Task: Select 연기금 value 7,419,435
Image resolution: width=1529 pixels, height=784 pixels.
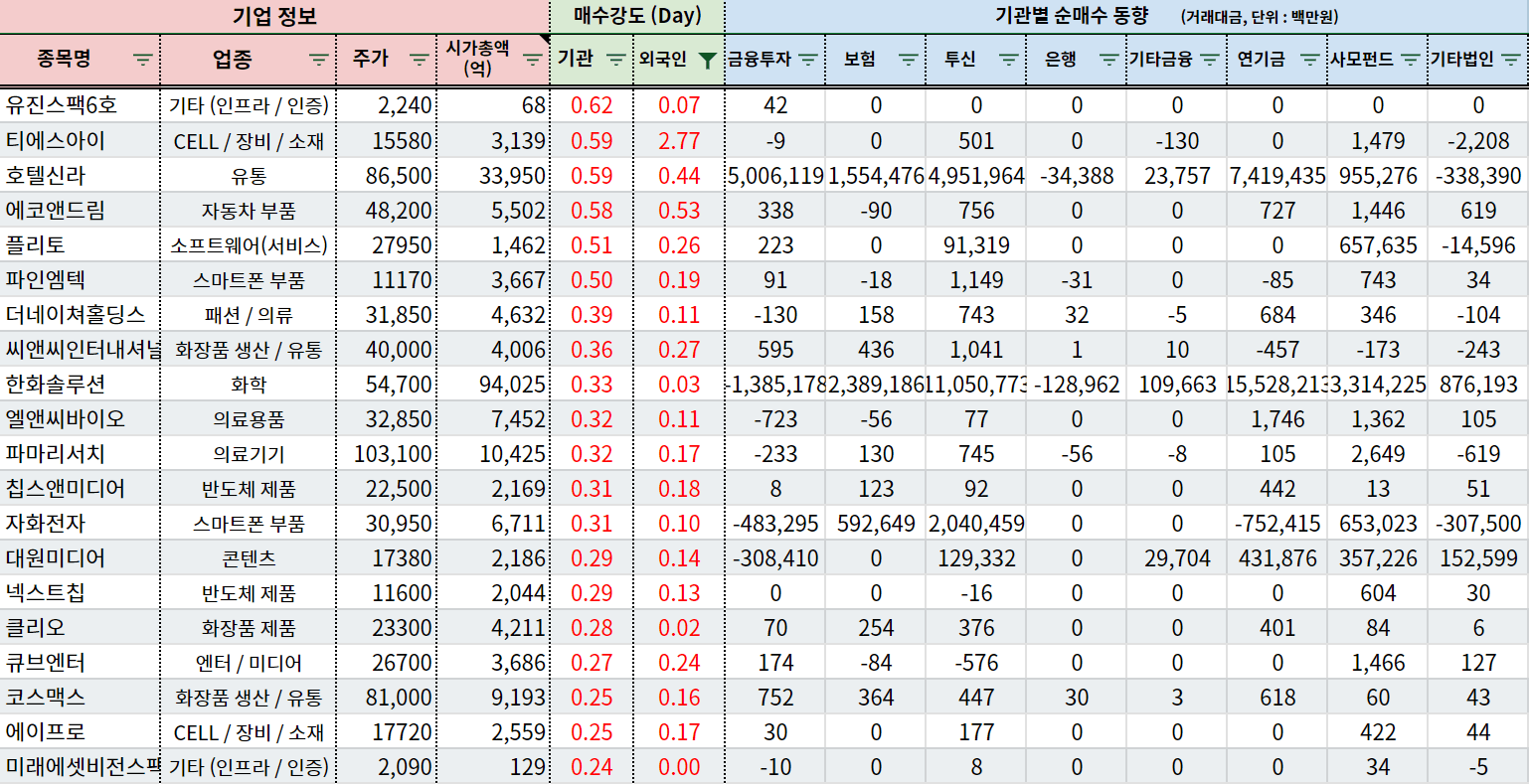Action: click(x=1277, y=175)
